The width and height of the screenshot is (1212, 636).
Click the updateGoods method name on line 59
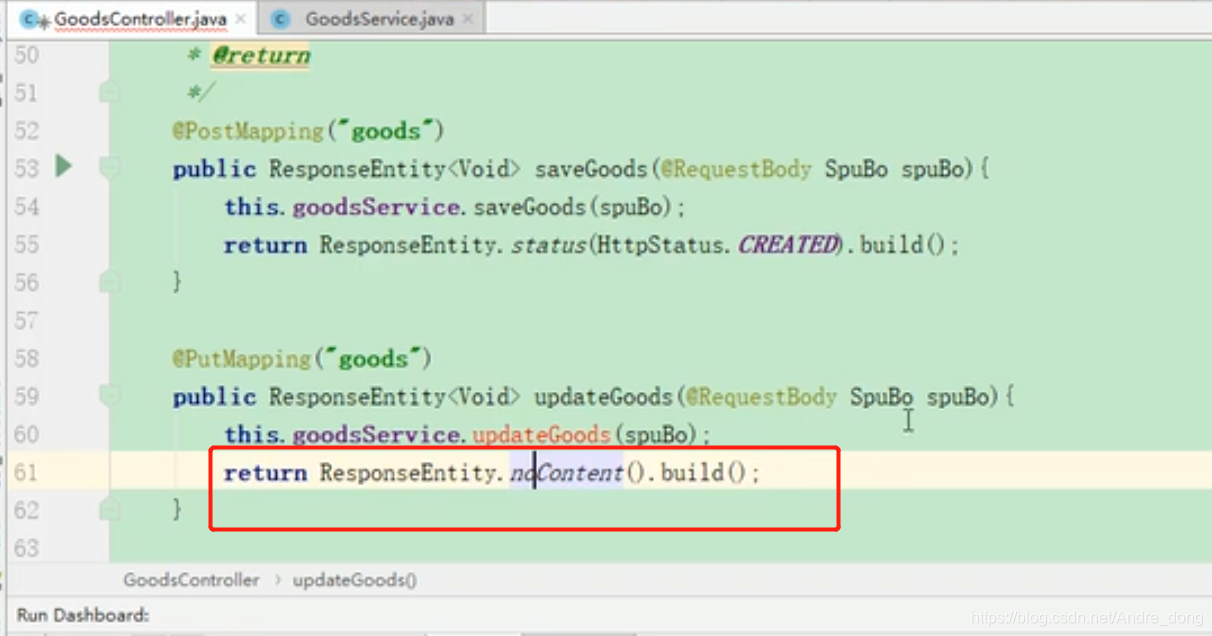[x=604, y=397]
